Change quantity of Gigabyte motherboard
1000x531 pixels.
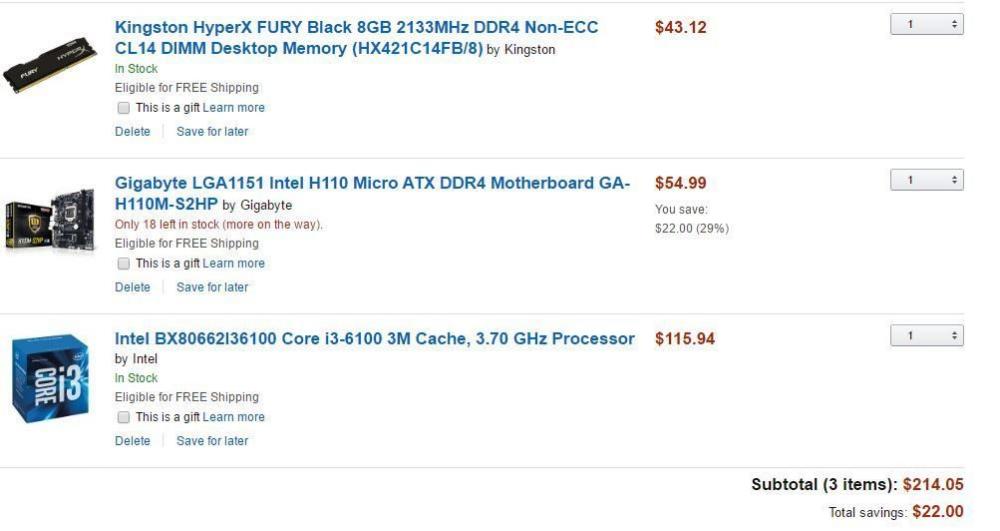926,181
